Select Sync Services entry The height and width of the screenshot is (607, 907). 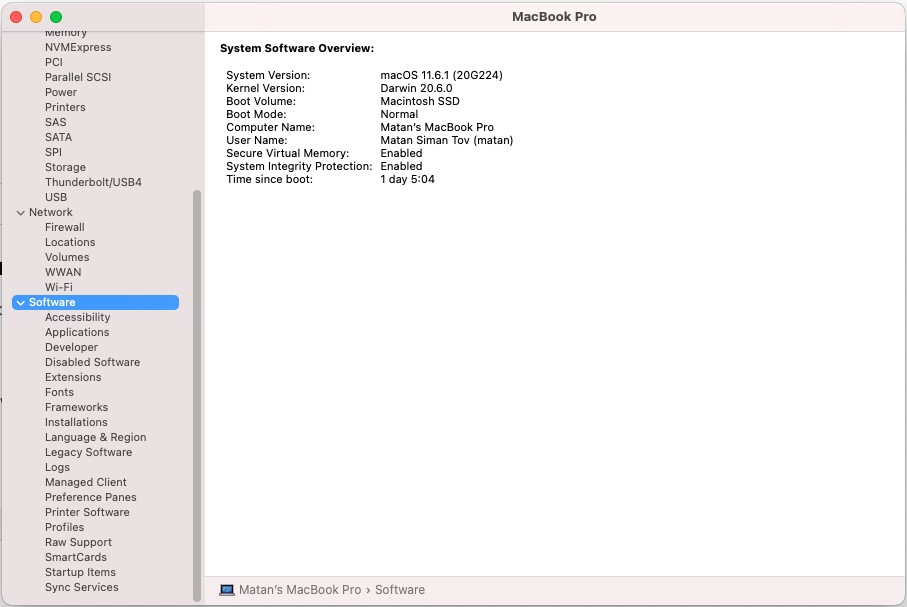(x=82, y=588)
